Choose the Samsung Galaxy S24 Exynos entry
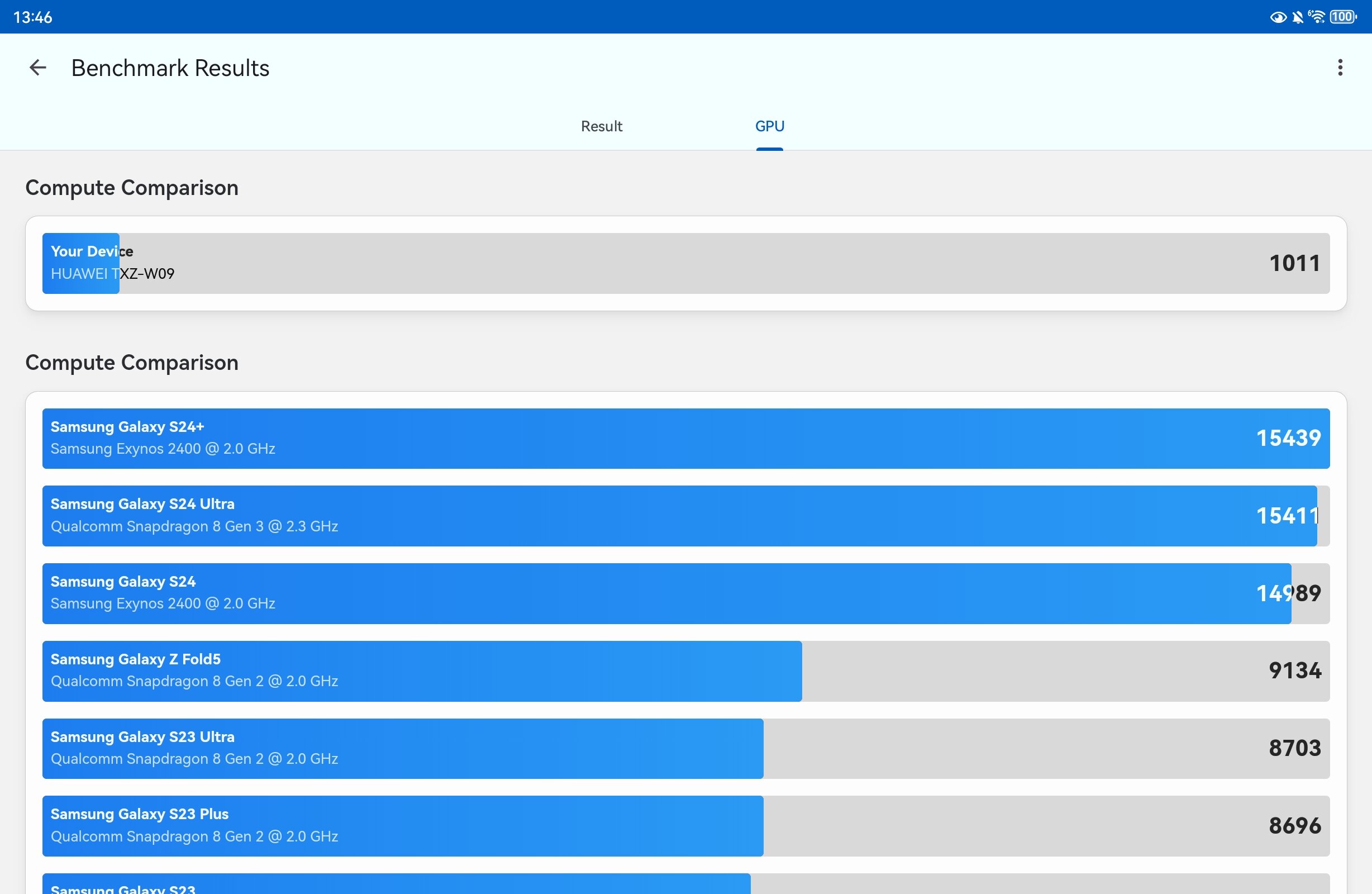 tap(686, 593)
